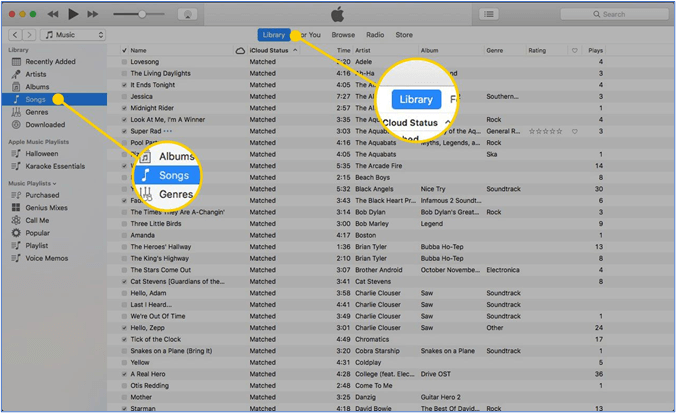Screen dimensions: 676x413
Task: Check the box next to Lovesong
Action: click(124, 61)
